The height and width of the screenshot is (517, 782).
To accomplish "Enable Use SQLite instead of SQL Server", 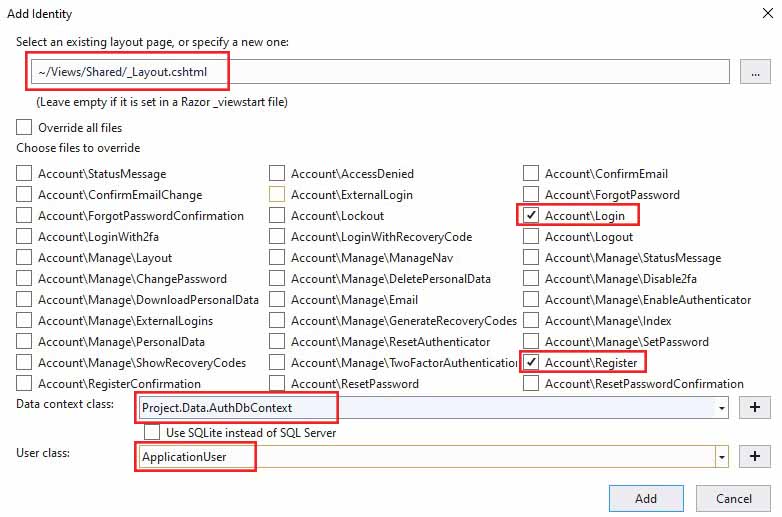I will tap(152, 432).
